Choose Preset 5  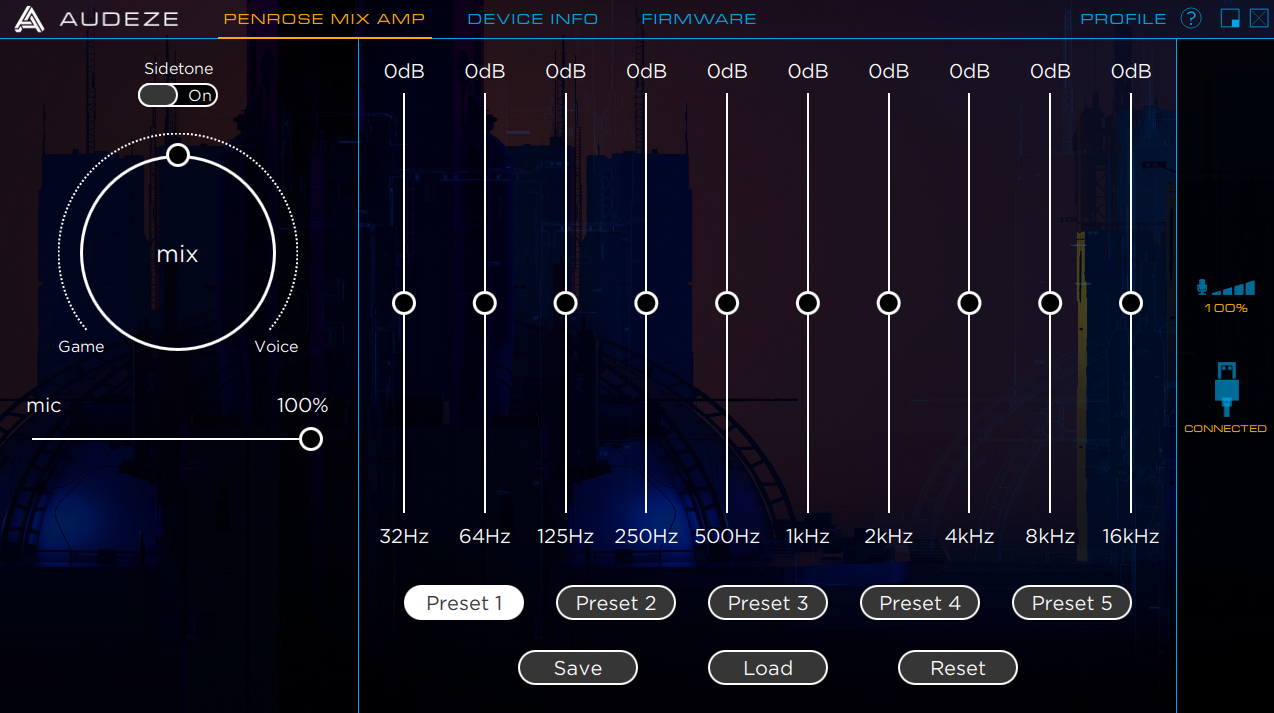(x=1071, y=603)
